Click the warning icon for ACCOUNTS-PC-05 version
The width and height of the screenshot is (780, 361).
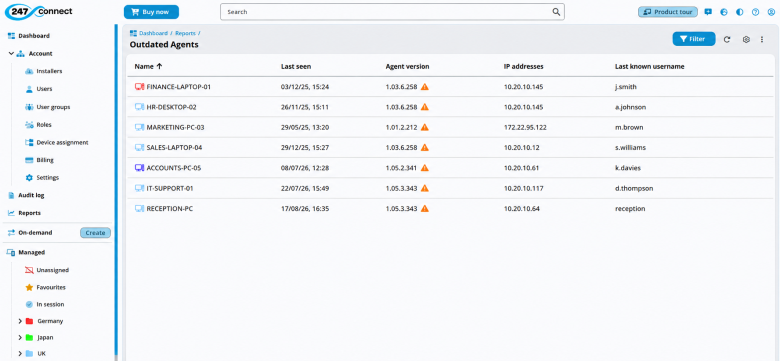pos(424,168)
